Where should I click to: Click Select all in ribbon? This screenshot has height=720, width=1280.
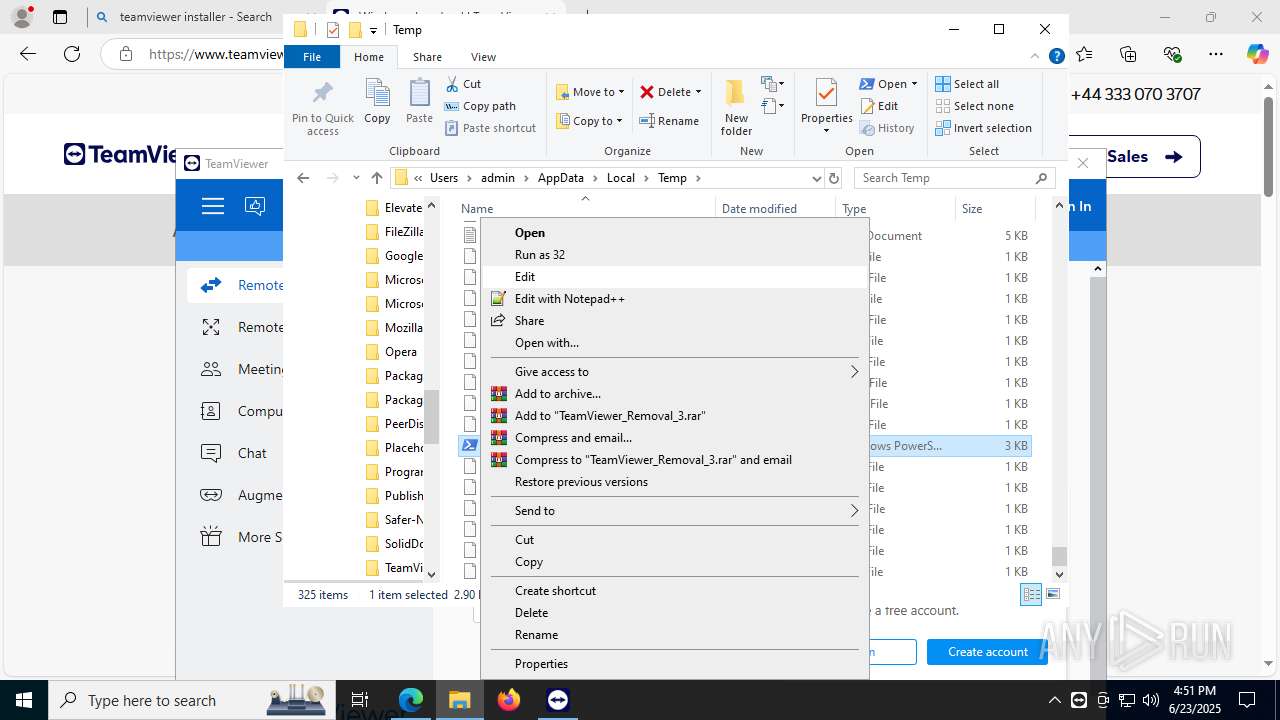(x=967, y=84)
